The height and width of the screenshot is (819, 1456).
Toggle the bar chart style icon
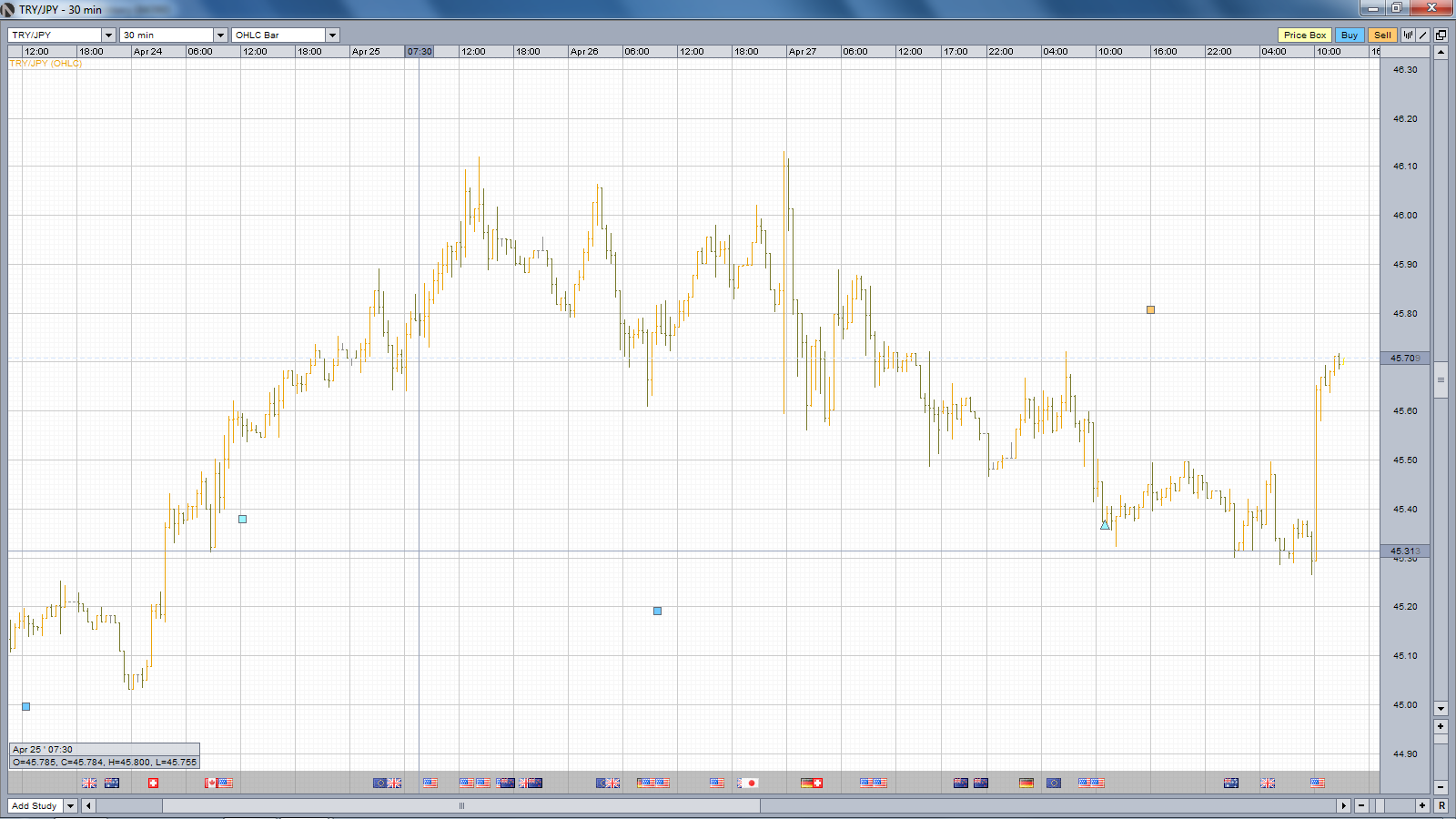pos(1409,35)
